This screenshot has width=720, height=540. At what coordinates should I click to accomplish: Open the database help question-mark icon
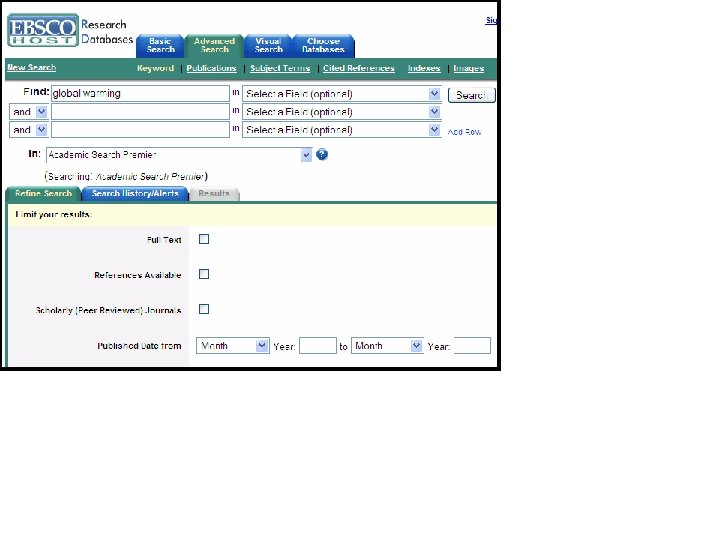322,155
